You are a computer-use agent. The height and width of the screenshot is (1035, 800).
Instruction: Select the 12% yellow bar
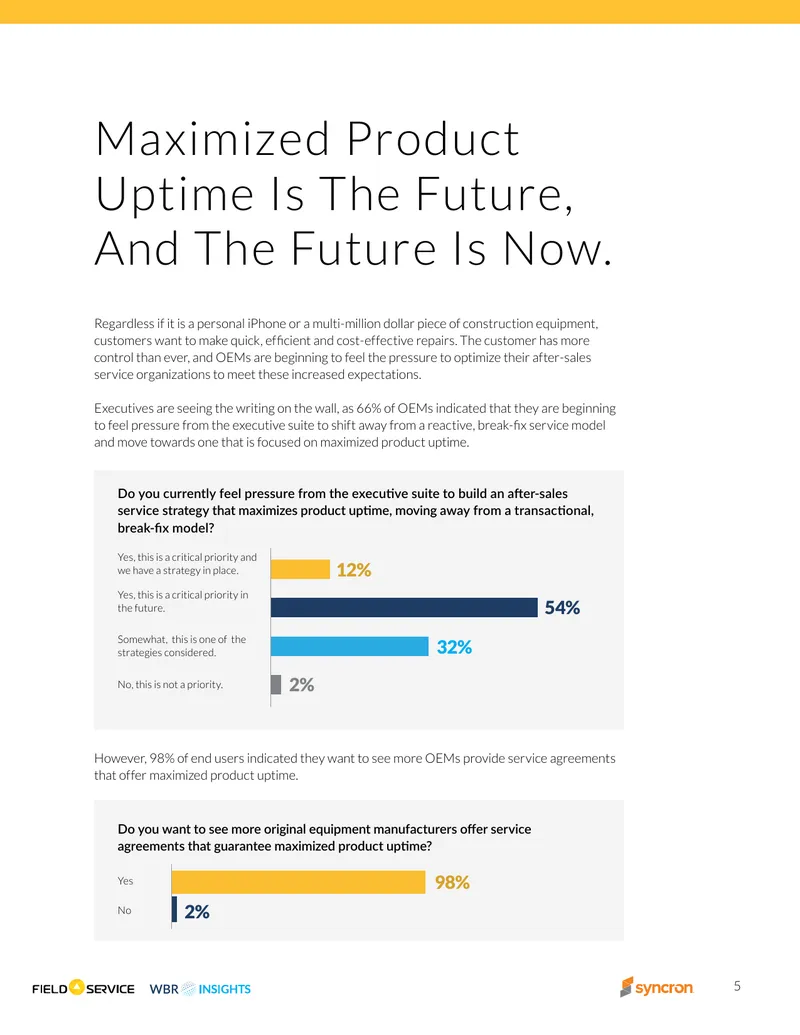click(300, 569)
